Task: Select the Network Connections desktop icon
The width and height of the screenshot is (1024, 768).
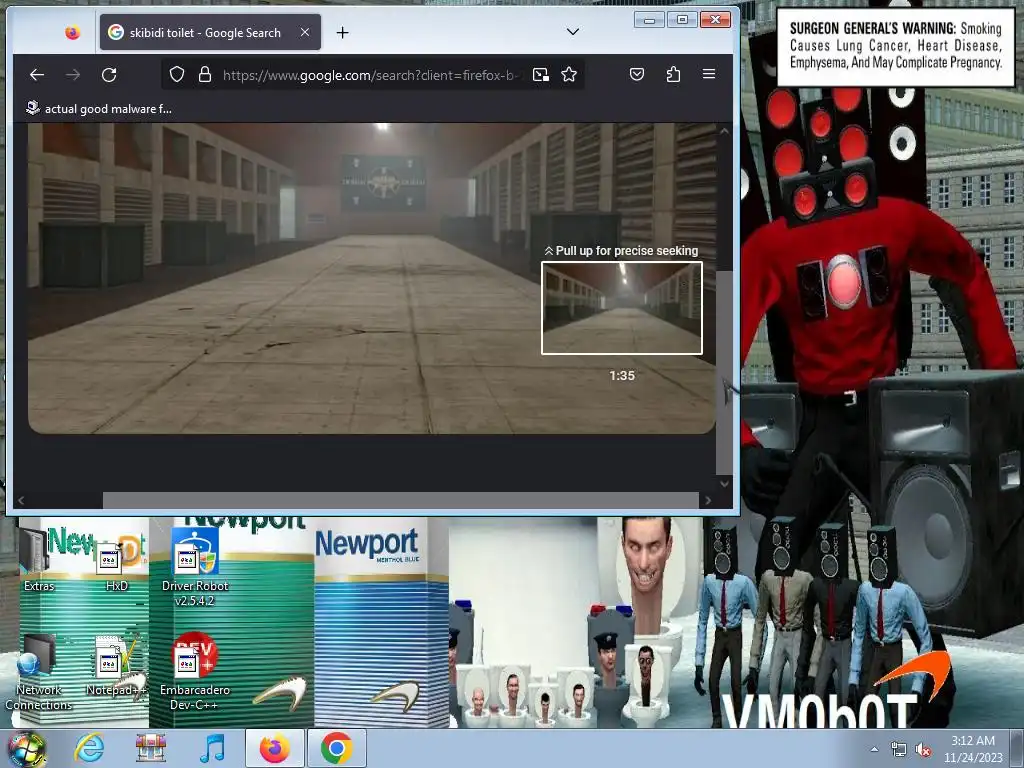Action: [x=38, y=673]
